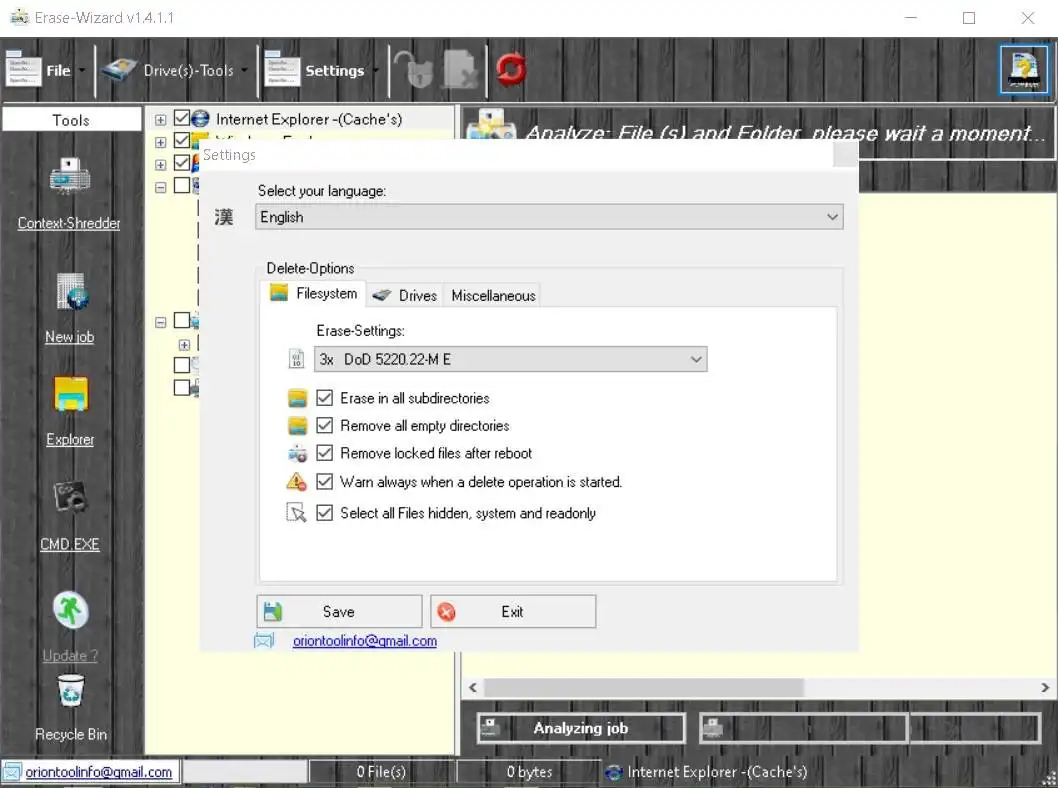Open the Explorer tool icon
Image resolution: width=1058 pixels, height=788 pixels.
click(71, 394)
